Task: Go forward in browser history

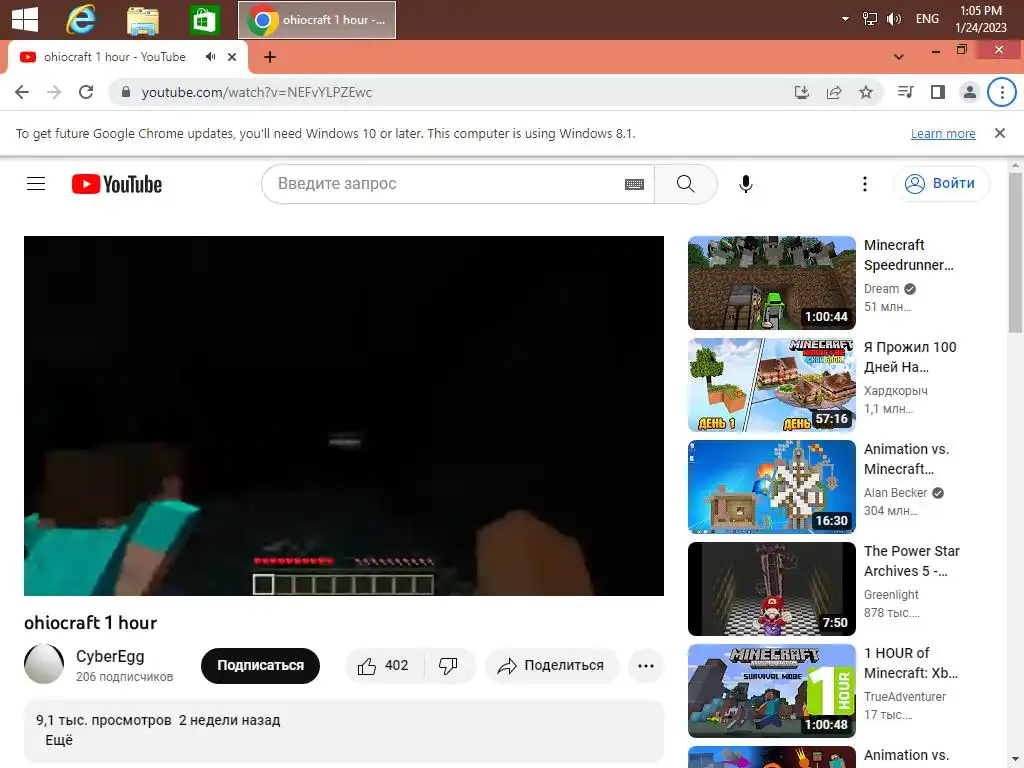Action: pos(54,92)
